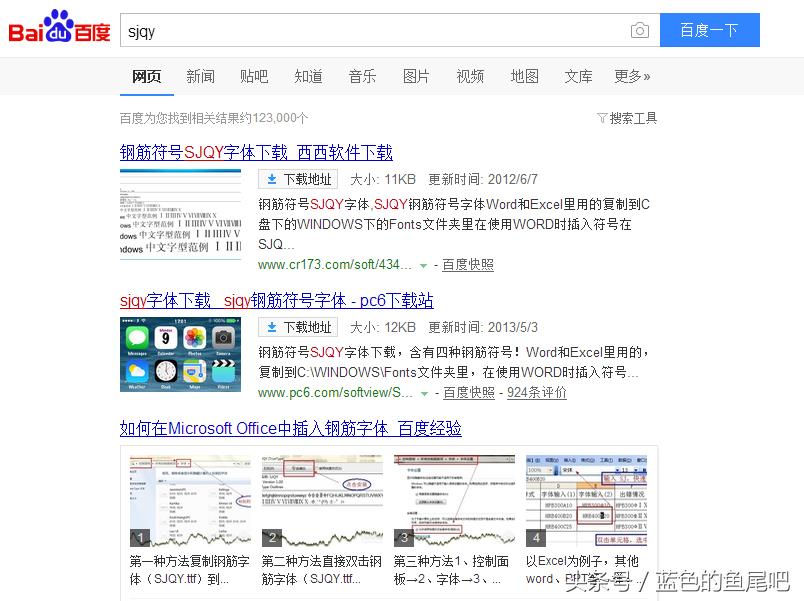Open the pc6下载站 sjqy字体下载 result

[276, 301]
